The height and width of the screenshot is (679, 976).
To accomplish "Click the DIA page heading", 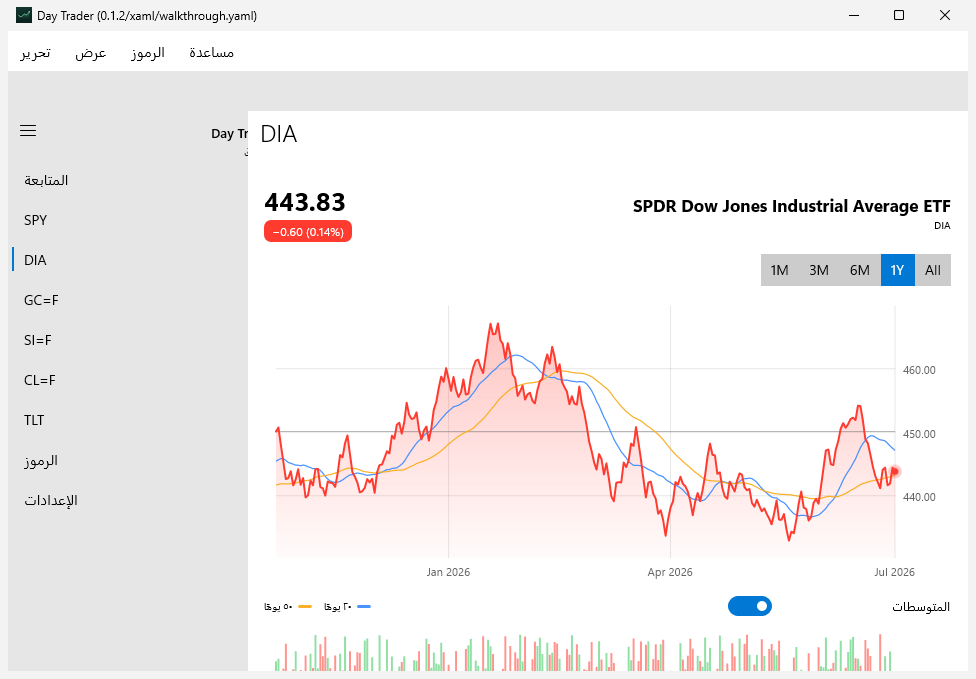I will (x=279, y=134).
